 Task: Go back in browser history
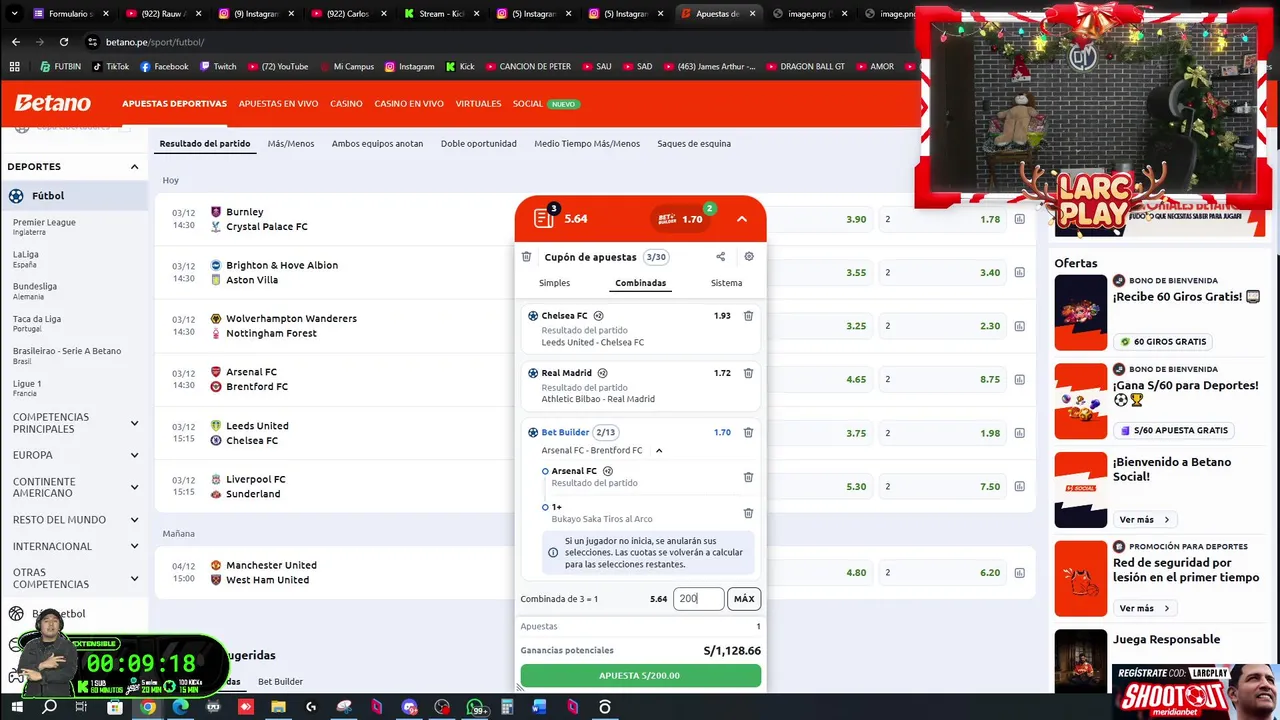[16, 42]
